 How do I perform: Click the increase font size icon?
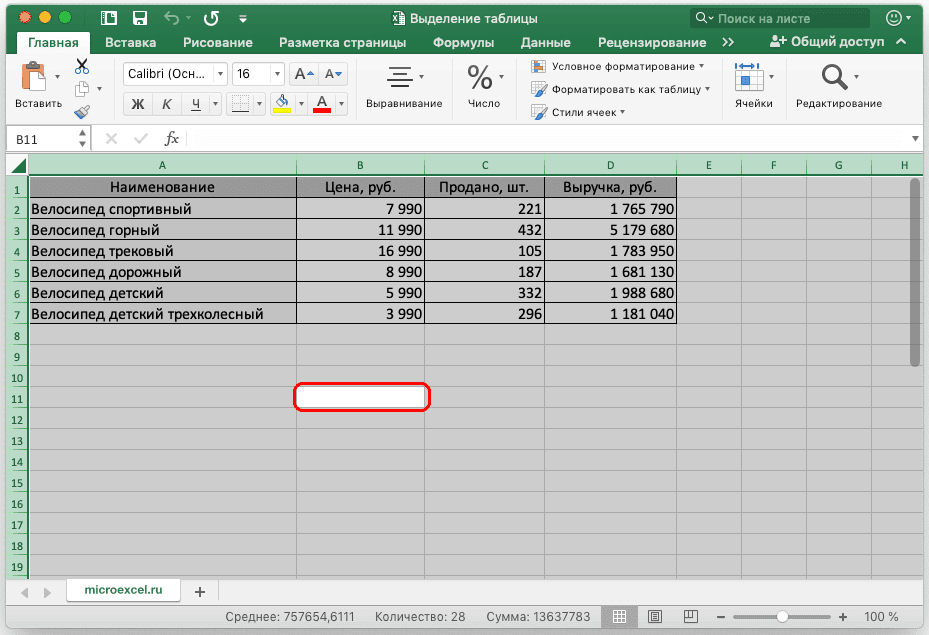(x=302, y=74)
